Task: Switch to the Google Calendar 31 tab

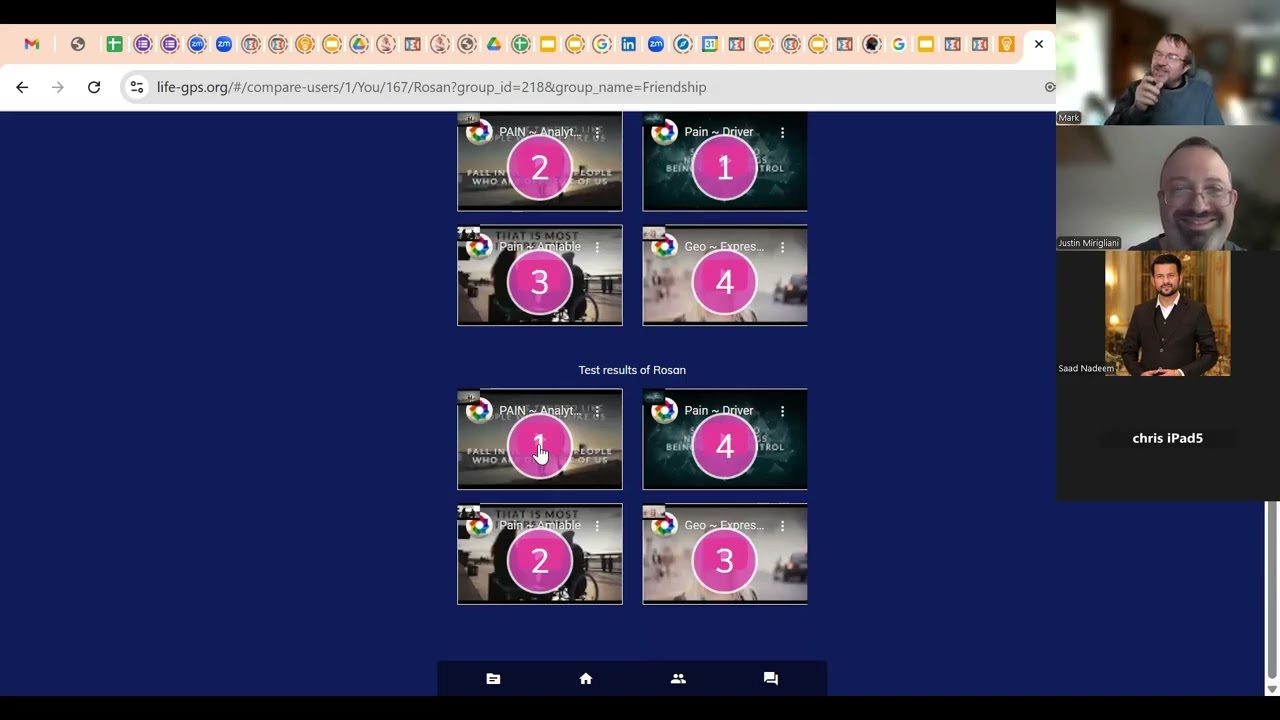Action: (709, 44)
